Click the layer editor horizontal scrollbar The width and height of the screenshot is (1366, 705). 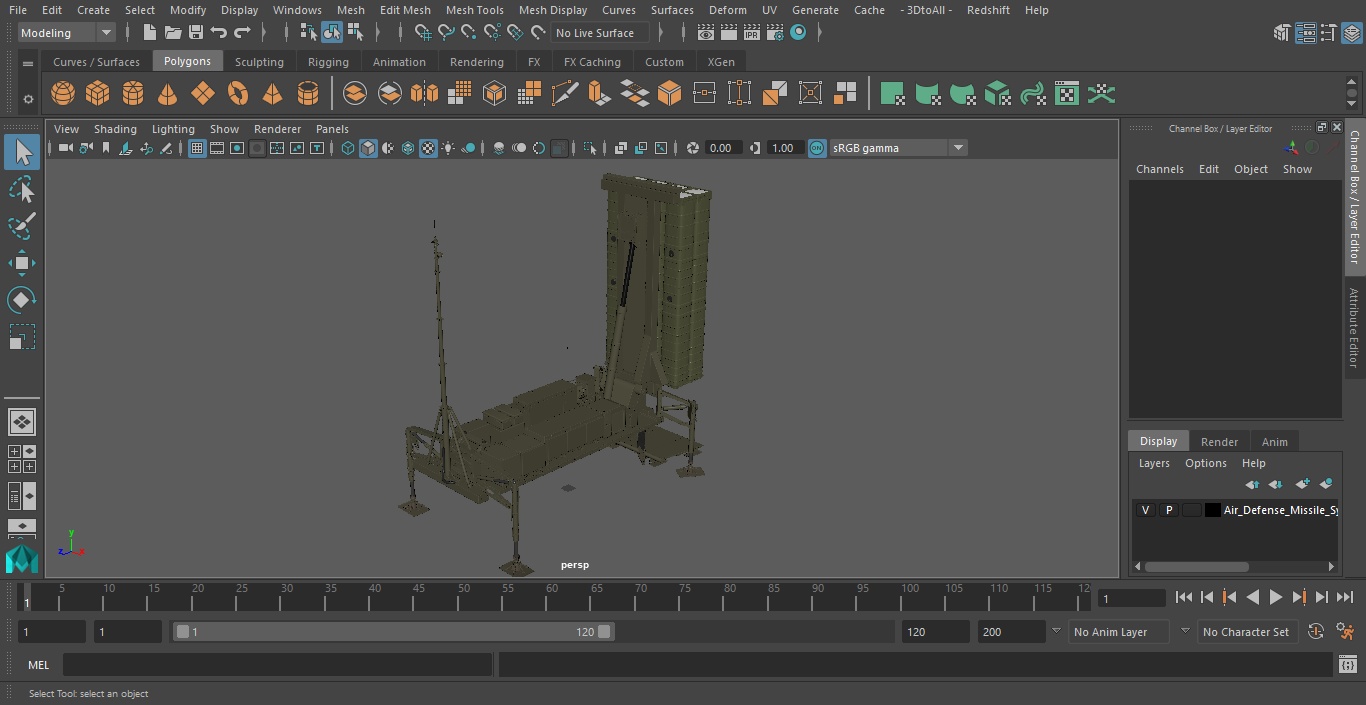1196,566
